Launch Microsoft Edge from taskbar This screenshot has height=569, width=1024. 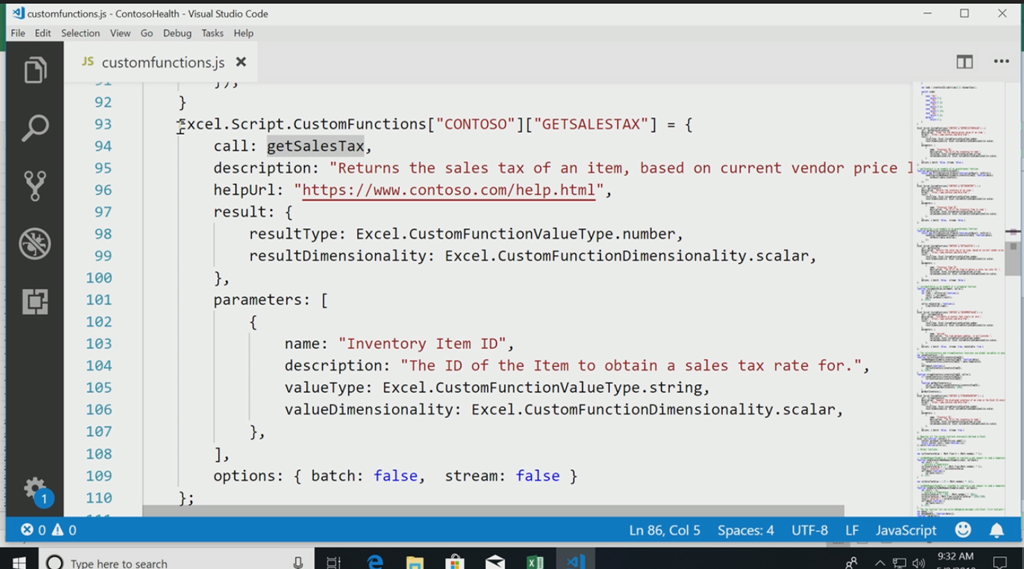coord(375,561)
